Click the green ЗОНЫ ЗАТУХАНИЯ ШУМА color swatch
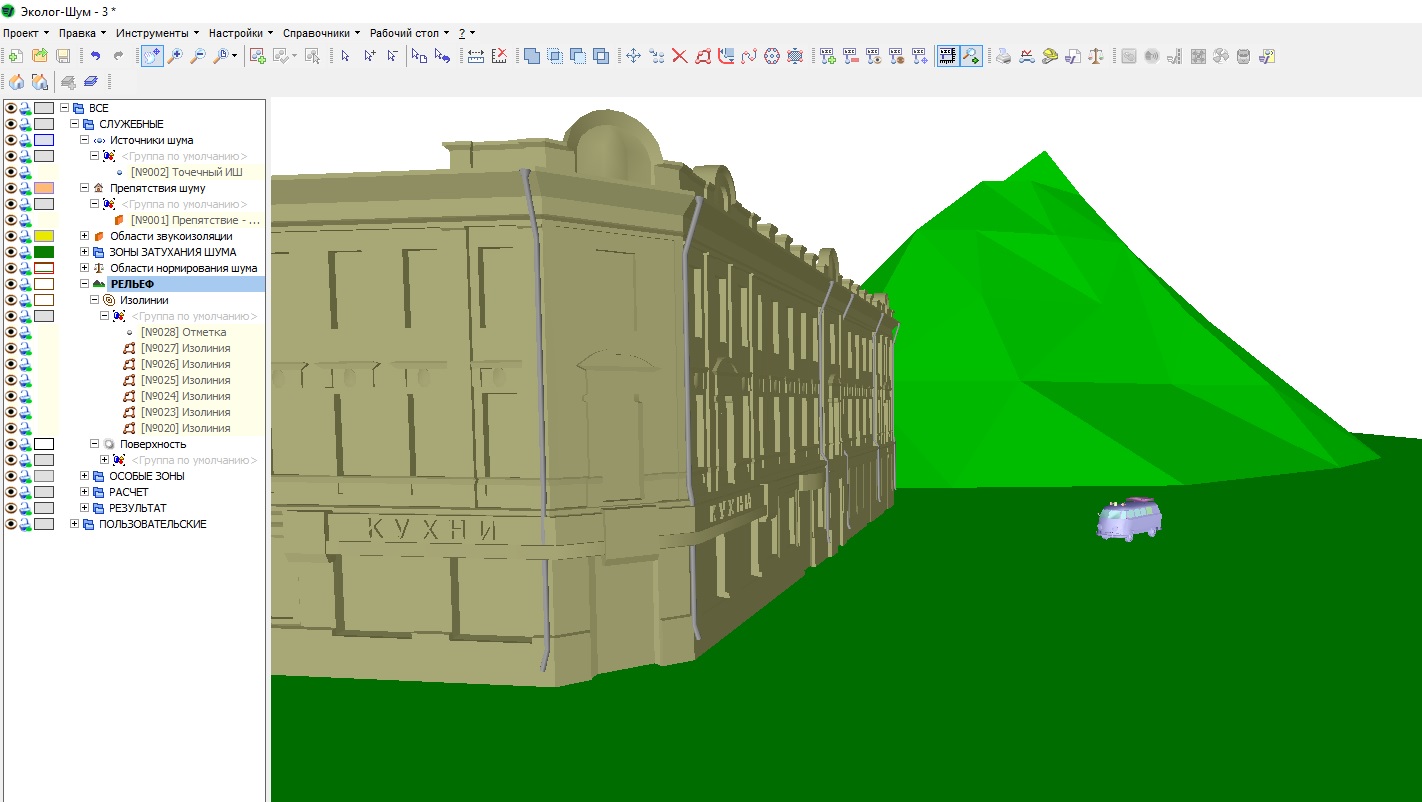The width and height of the screenshot is (1422, 802). point(44,252)
